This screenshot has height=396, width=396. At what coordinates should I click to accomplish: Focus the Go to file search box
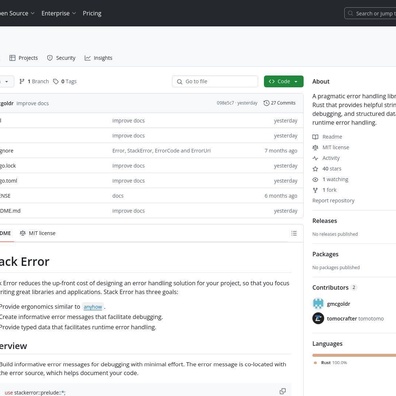[x=215, y=81]
